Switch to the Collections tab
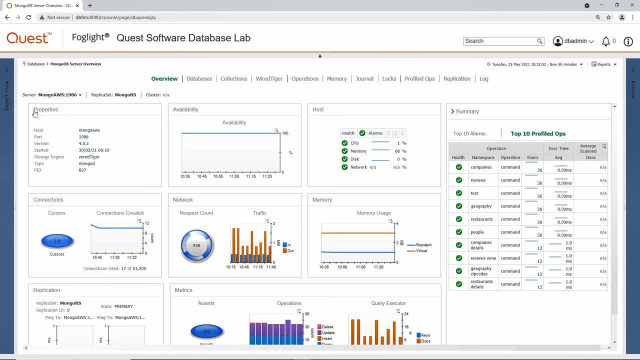Screen dimensions: 640x360 pos(234,79)
